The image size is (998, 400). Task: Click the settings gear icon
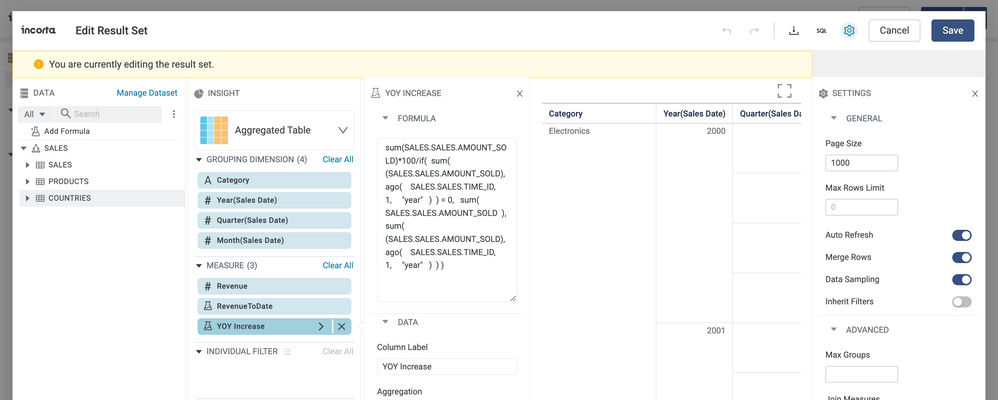(849, 31)
